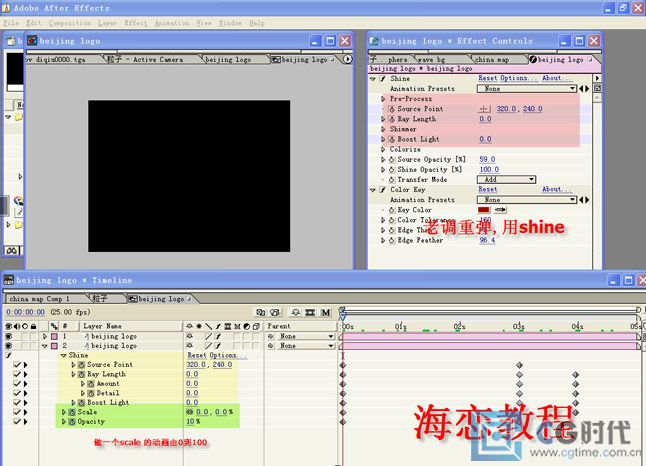Toggle Source Opacity stopwatch
The height and width of the screenshot is (466, 646).
click(x=392, y=159)
